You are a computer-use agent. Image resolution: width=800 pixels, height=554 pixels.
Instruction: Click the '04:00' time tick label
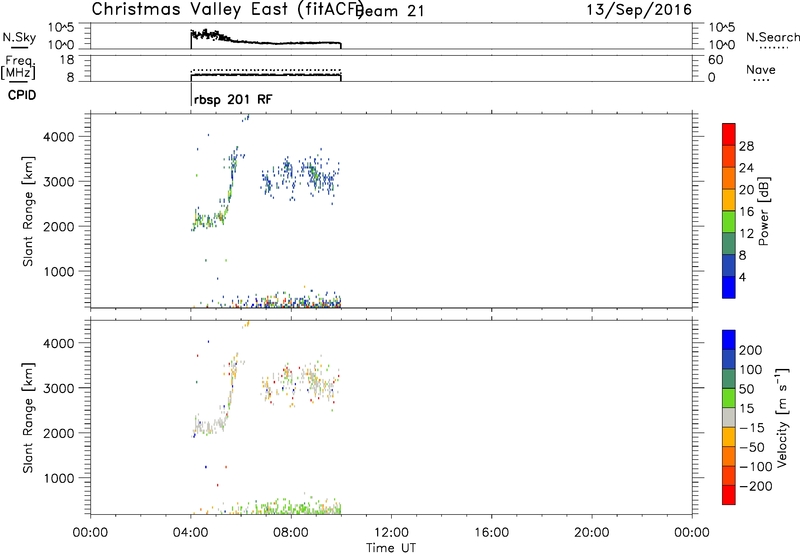191,533
